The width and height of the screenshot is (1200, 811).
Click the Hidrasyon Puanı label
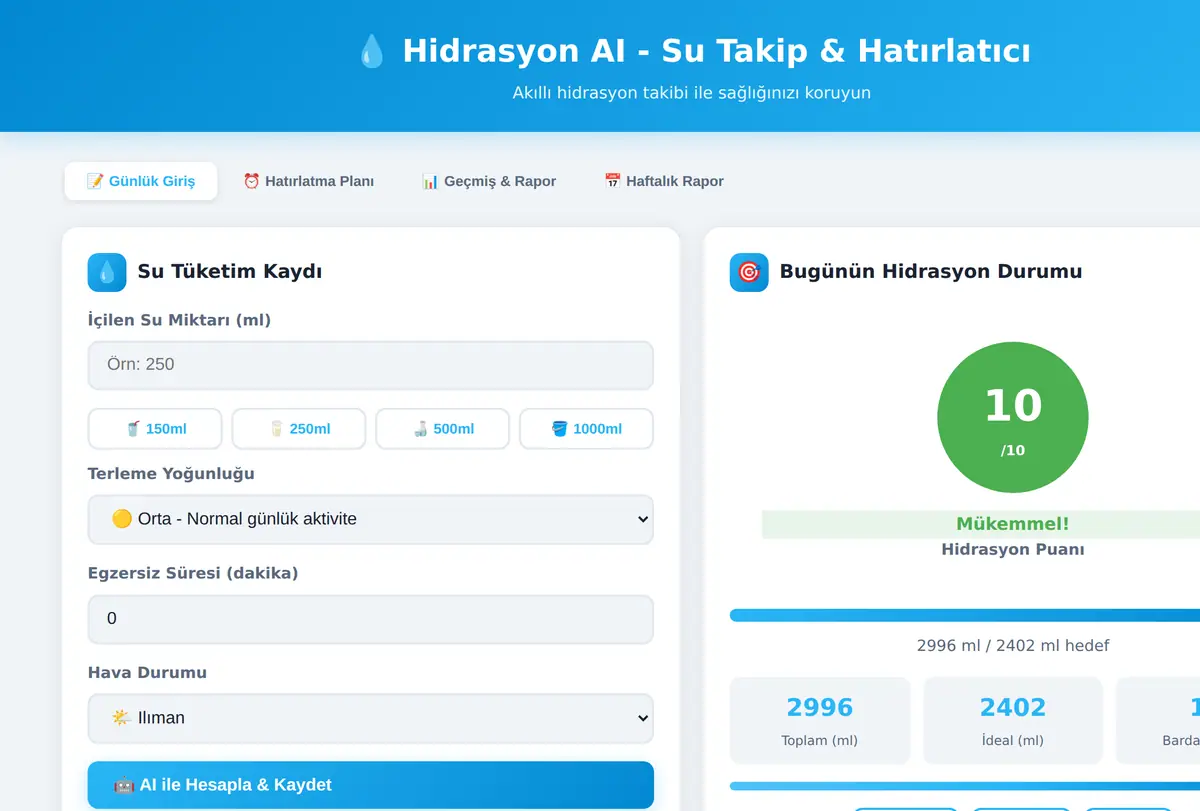pyautogui.click(x=1013, y=550)
